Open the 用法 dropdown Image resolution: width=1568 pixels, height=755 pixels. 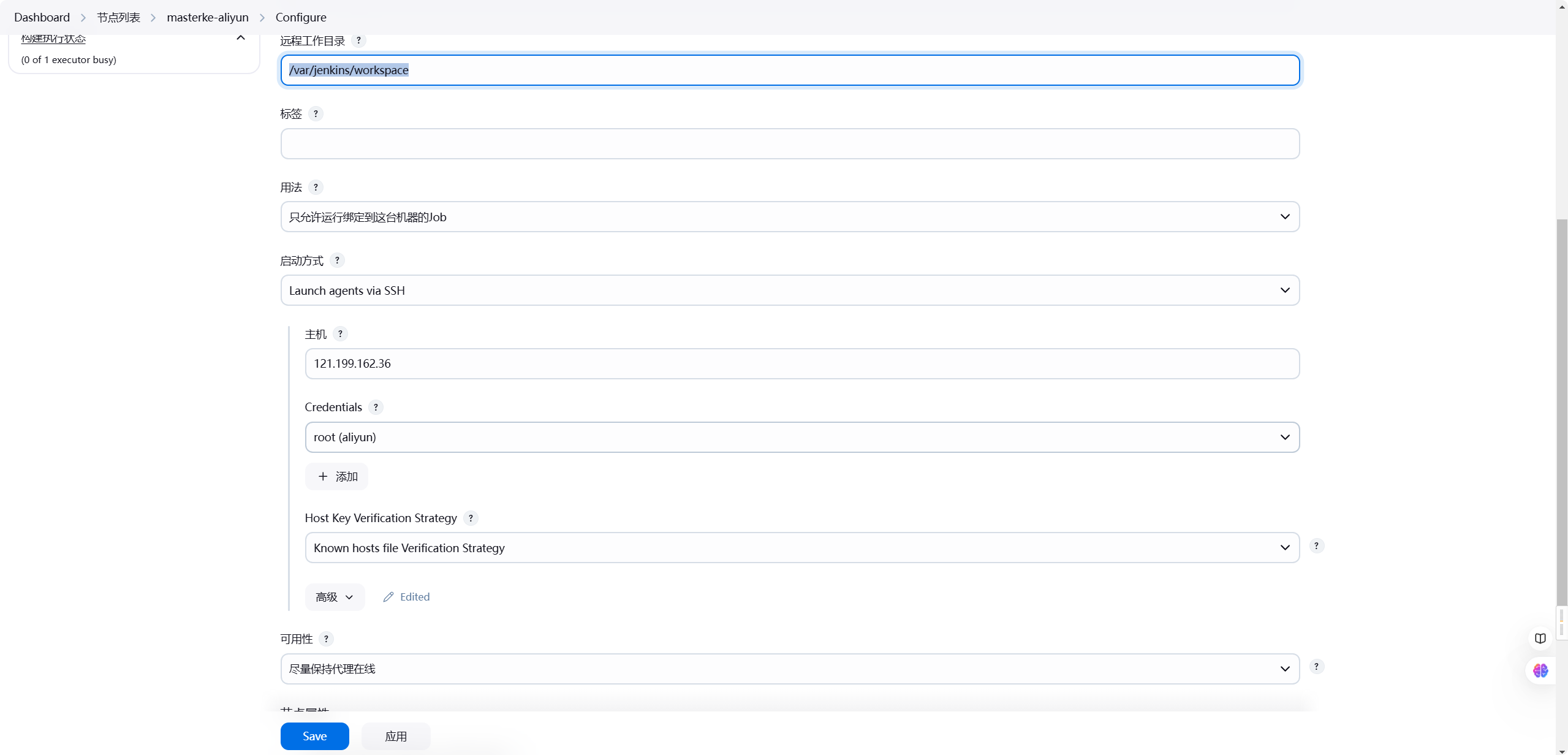(790, 217)
